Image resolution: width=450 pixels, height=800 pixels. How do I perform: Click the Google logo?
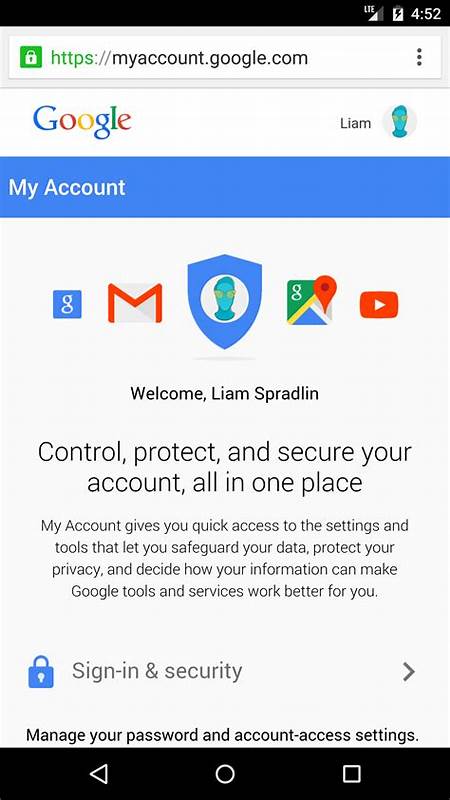[x=82, y=121]
